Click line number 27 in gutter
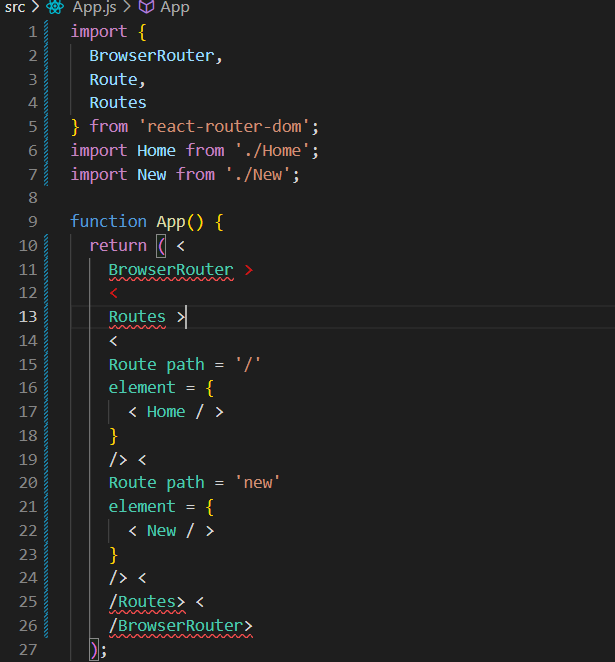The image size is (615, 662). pyautogui.click(x=28, y=649)
